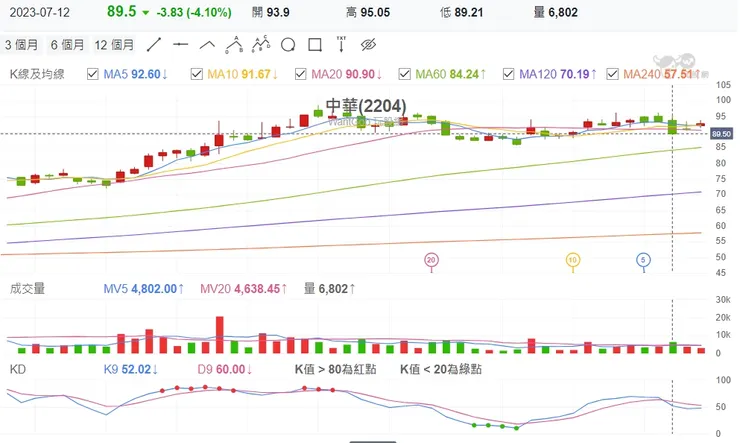
Task: Click the 開 93.9 opening price
Action: click(271, 12)
